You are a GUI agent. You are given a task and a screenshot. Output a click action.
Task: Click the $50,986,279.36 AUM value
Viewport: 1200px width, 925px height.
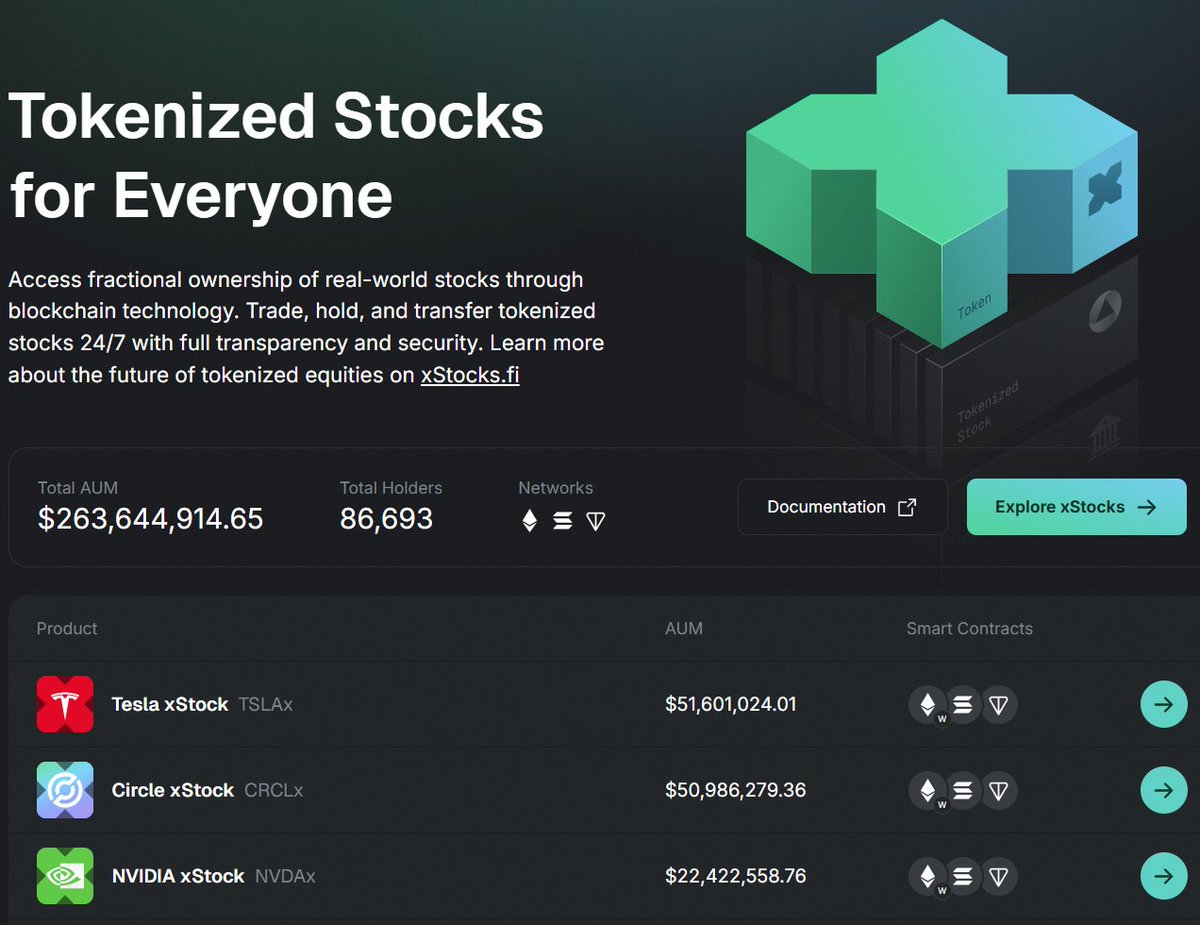[x=735, y=791]
